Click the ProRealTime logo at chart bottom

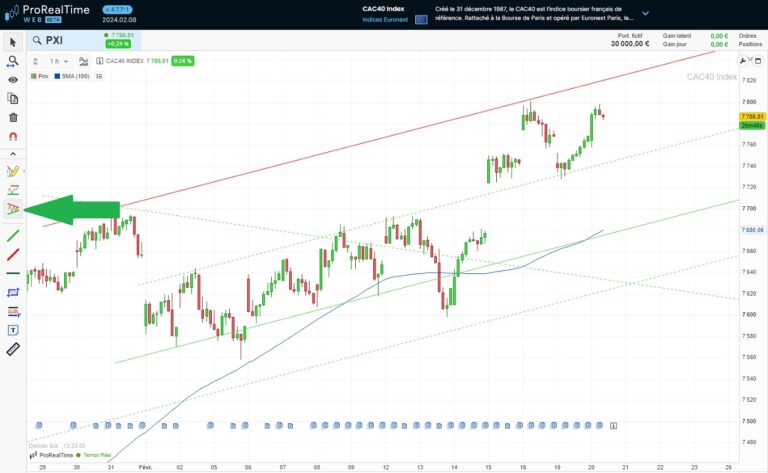(x=51, y=455)
